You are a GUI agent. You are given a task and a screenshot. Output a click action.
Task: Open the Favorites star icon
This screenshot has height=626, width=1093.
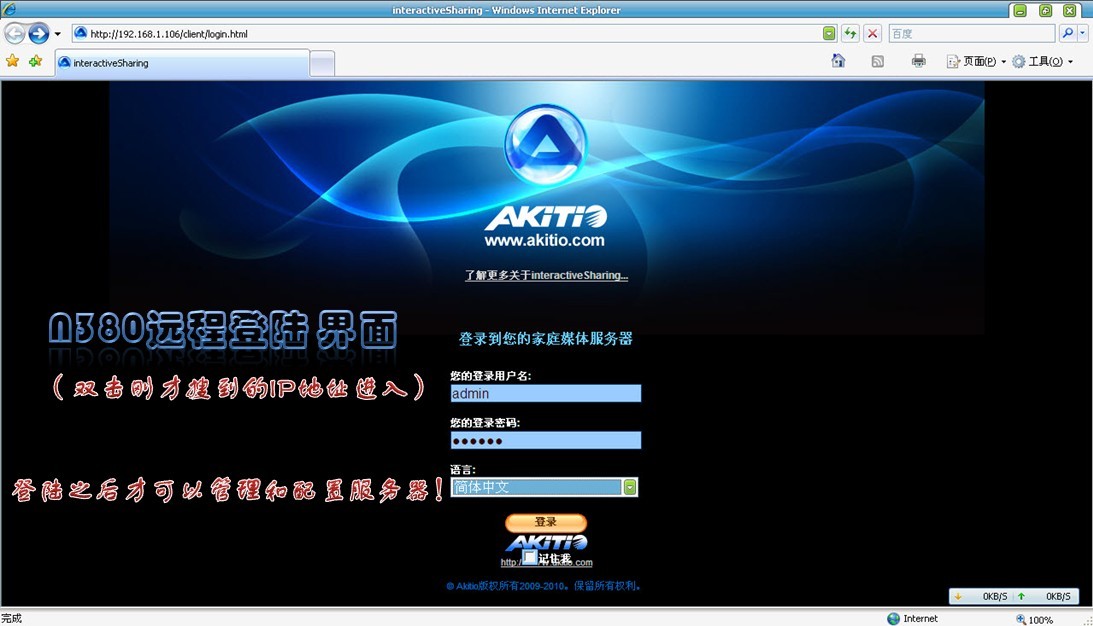(x=13, y=61)
